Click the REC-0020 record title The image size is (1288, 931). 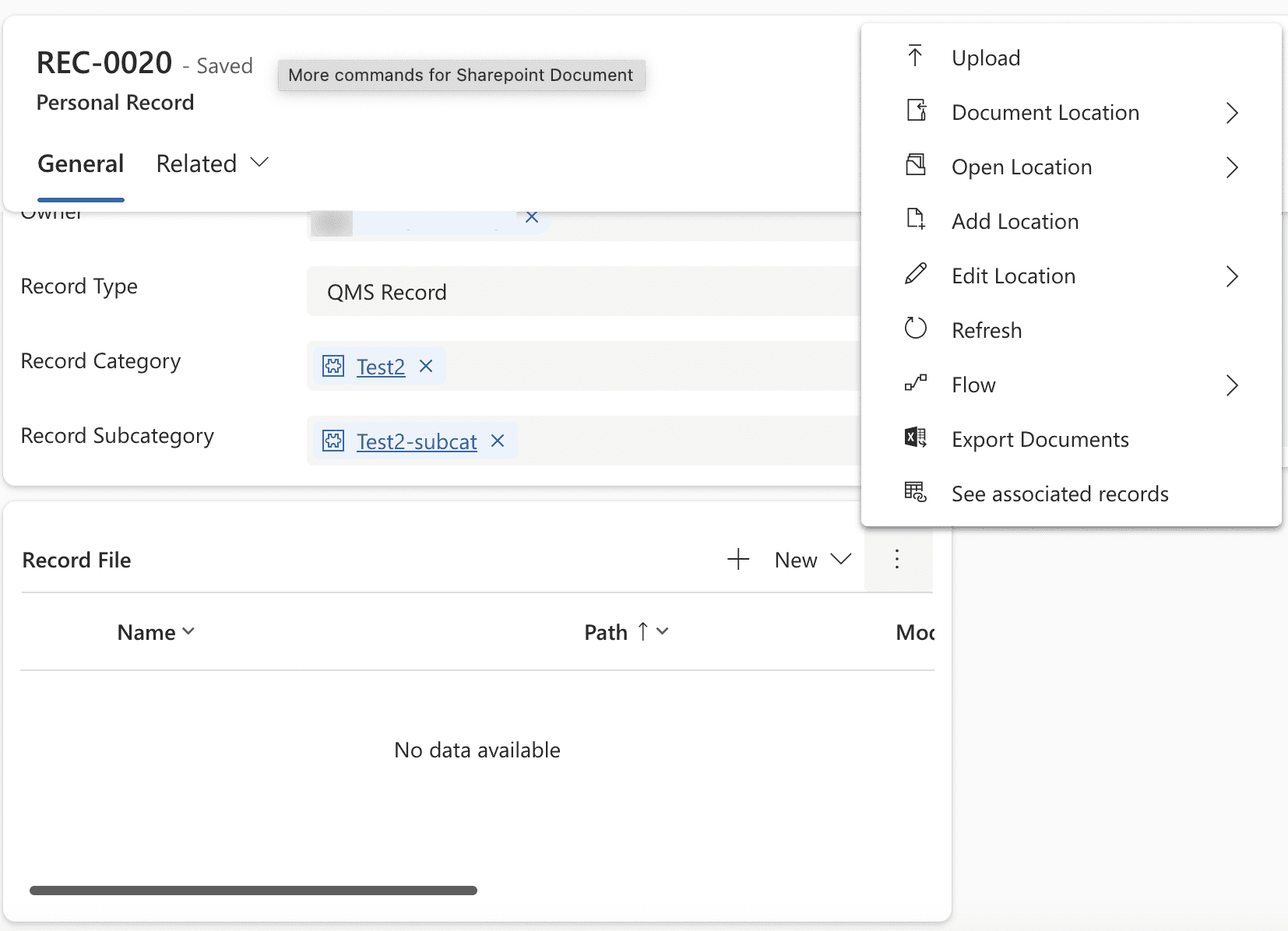point(104,62)
